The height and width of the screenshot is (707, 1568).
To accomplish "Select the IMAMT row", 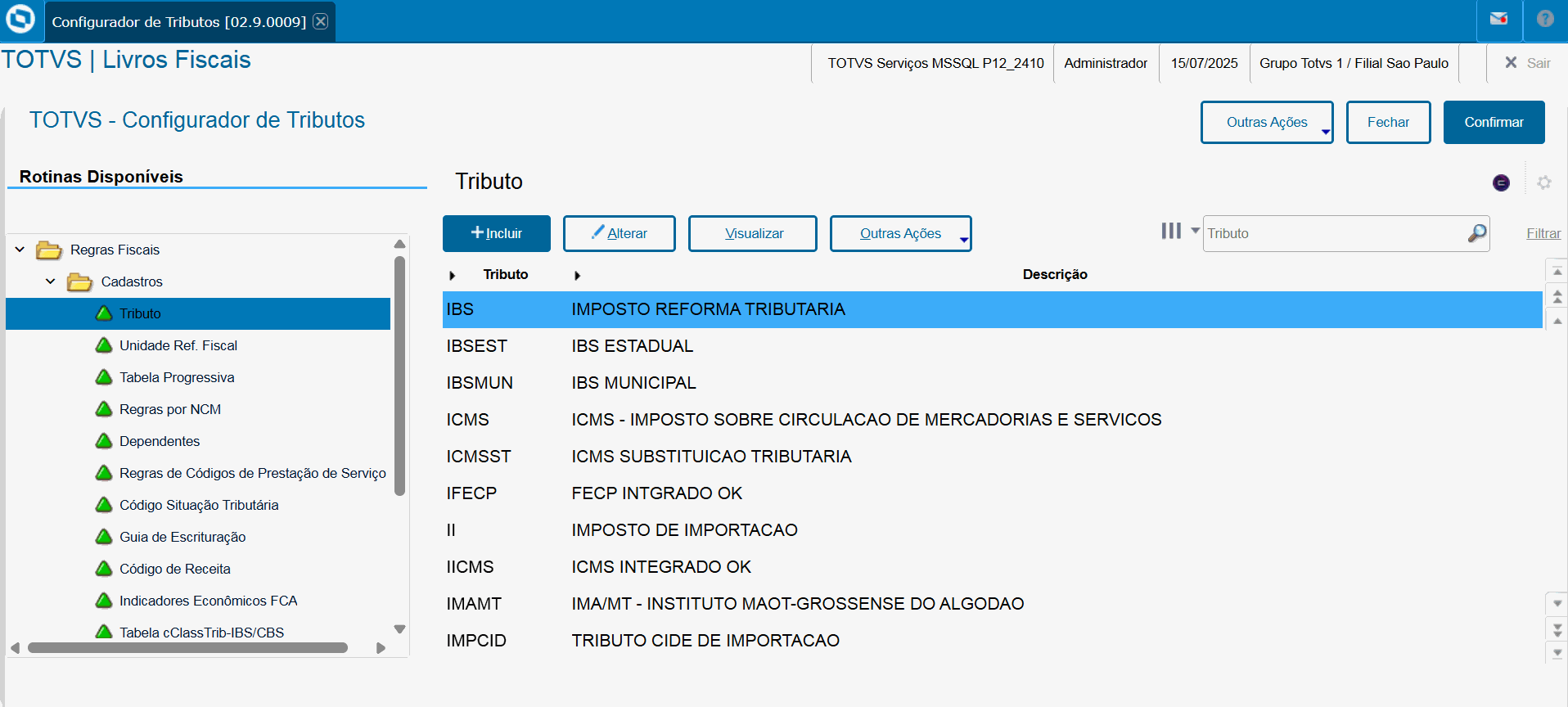I will (992, 604).
